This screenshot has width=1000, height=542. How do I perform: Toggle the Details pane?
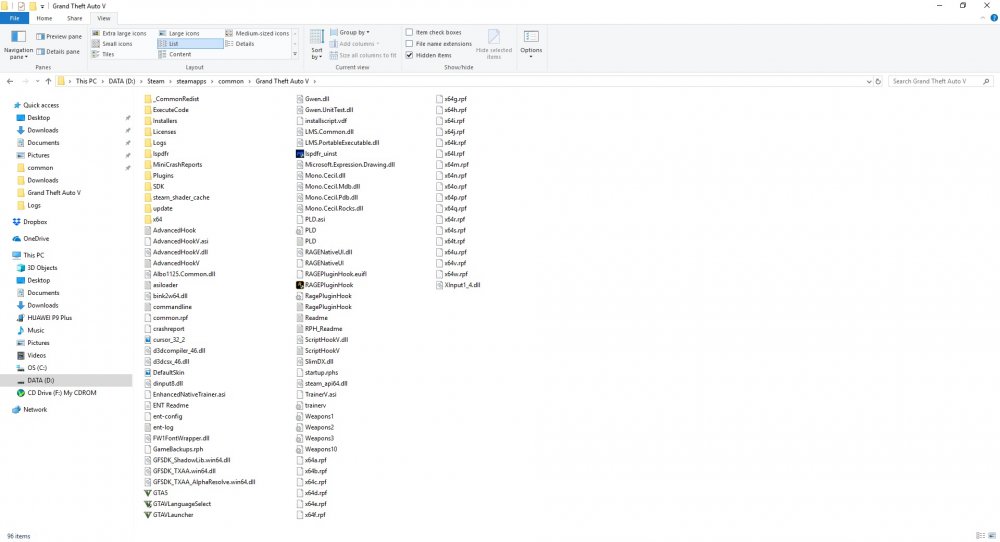[58, 52]
